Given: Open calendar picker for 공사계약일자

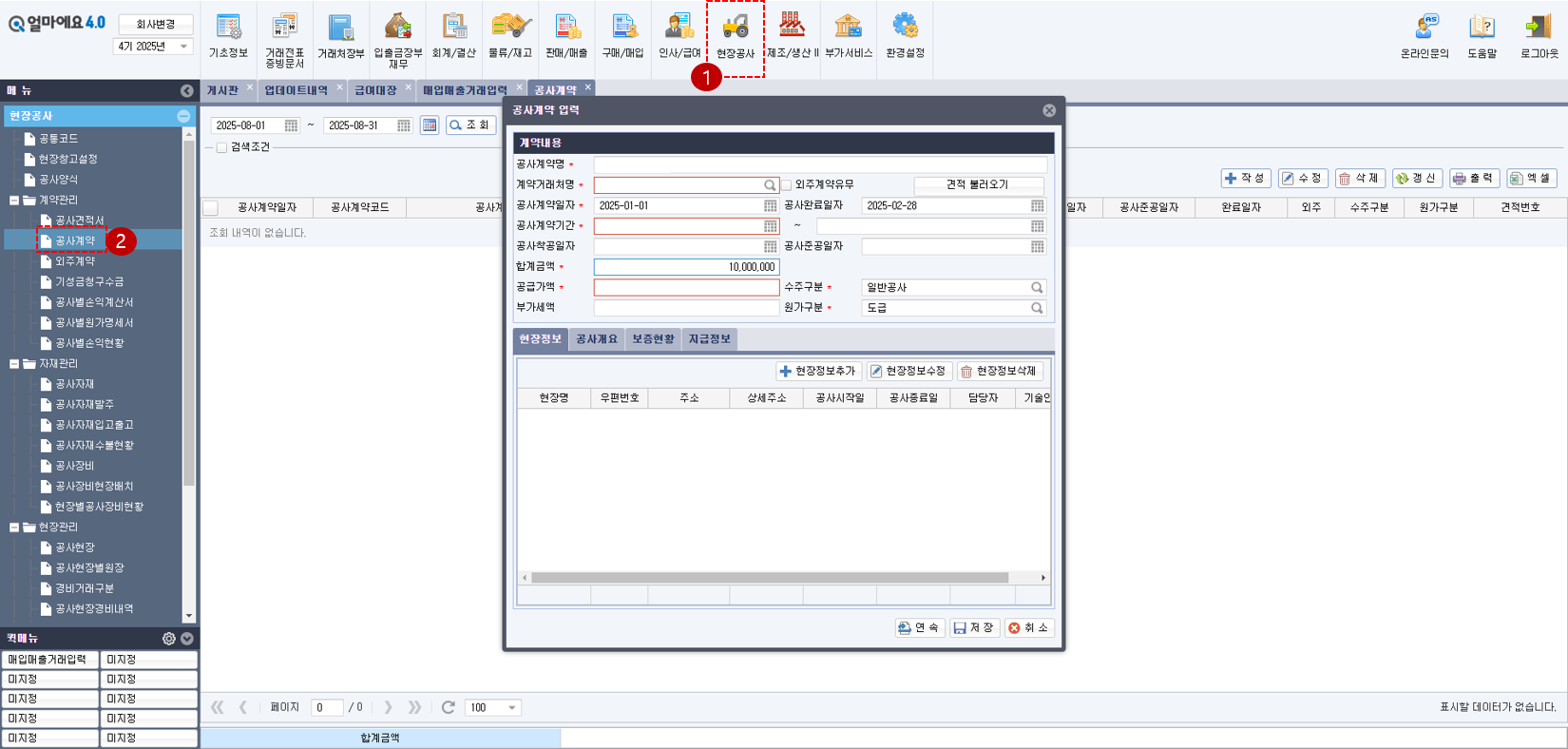Looking at the screenshot, I should (x=771, y=205).
